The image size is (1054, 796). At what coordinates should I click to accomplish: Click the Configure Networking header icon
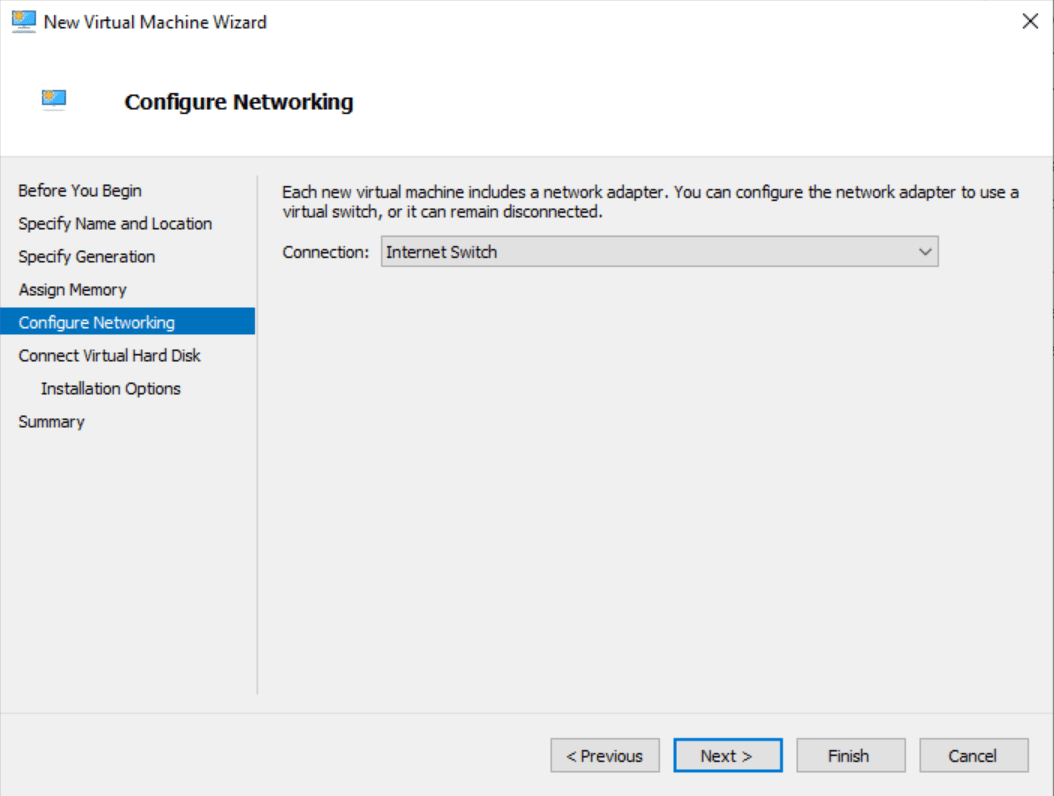(x=52, y=98)
